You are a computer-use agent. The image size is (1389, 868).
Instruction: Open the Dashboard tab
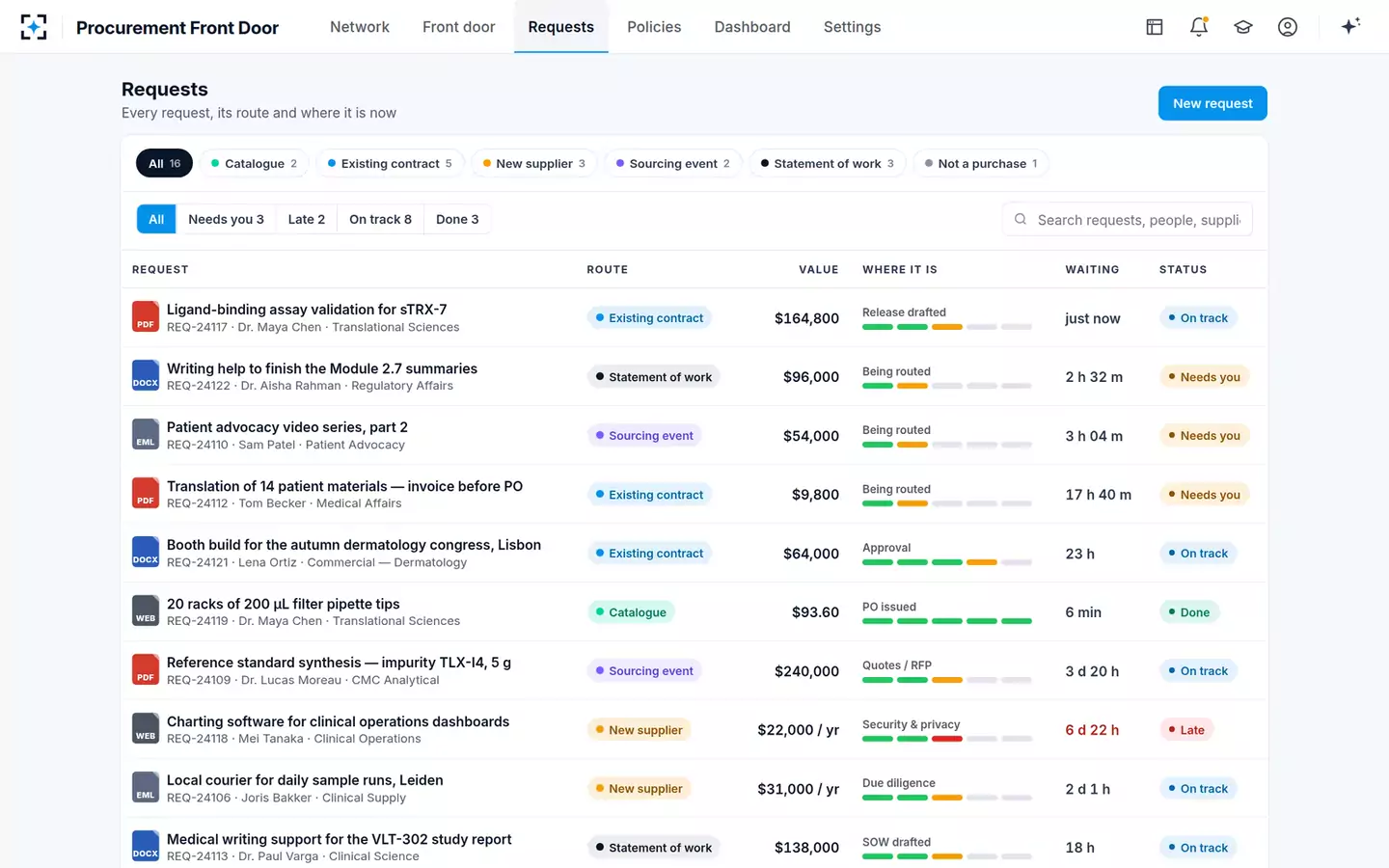(x=752, y=27)
